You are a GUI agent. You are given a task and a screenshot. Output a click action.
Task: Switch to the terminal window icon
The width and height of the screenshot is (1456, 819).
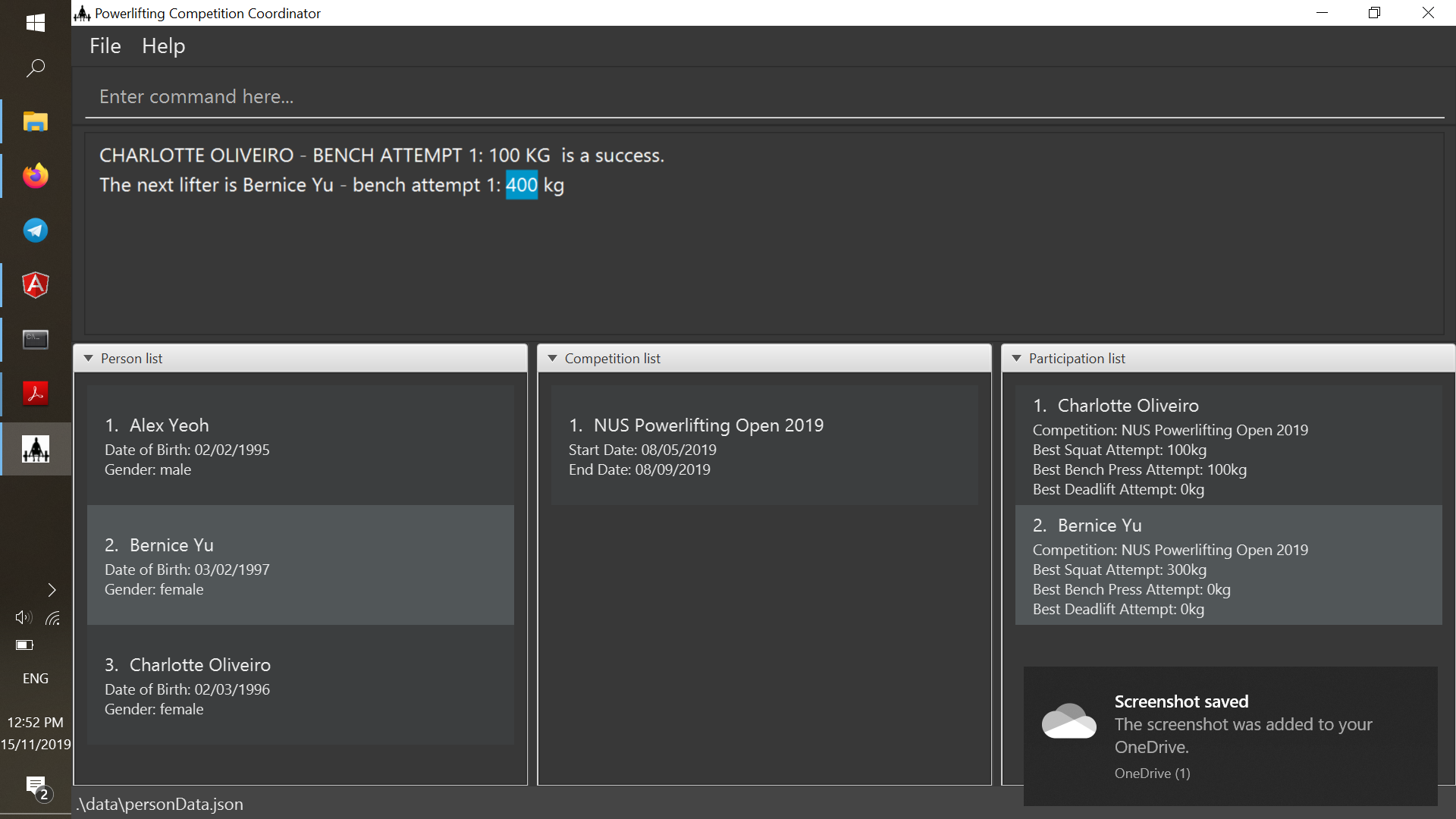(x=35, y=339)
